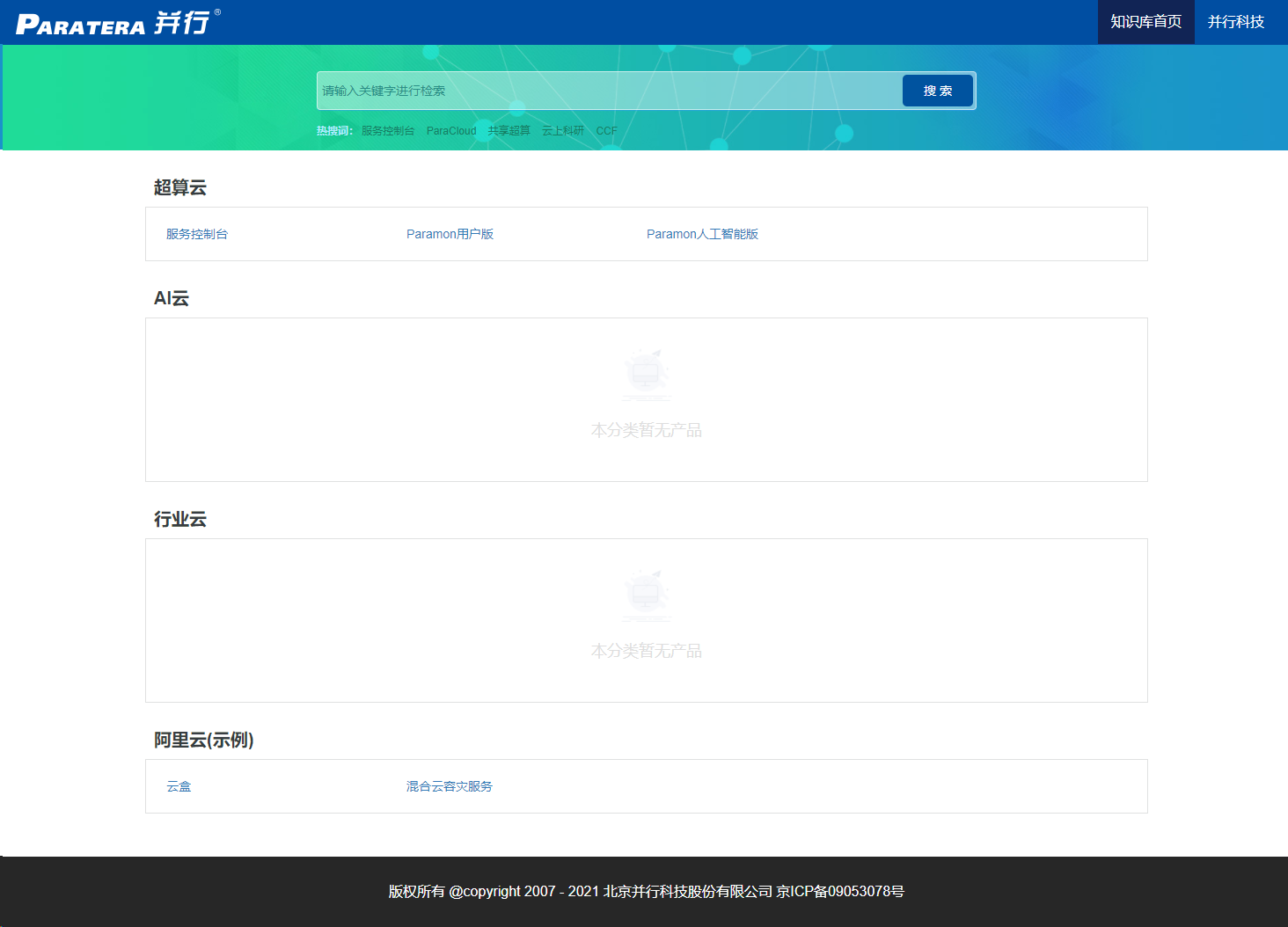Select hot word 云上科研
Image resolution: width=1288 pixels, height=927 pixels.
pyautogui.click(x=563, y=131)
